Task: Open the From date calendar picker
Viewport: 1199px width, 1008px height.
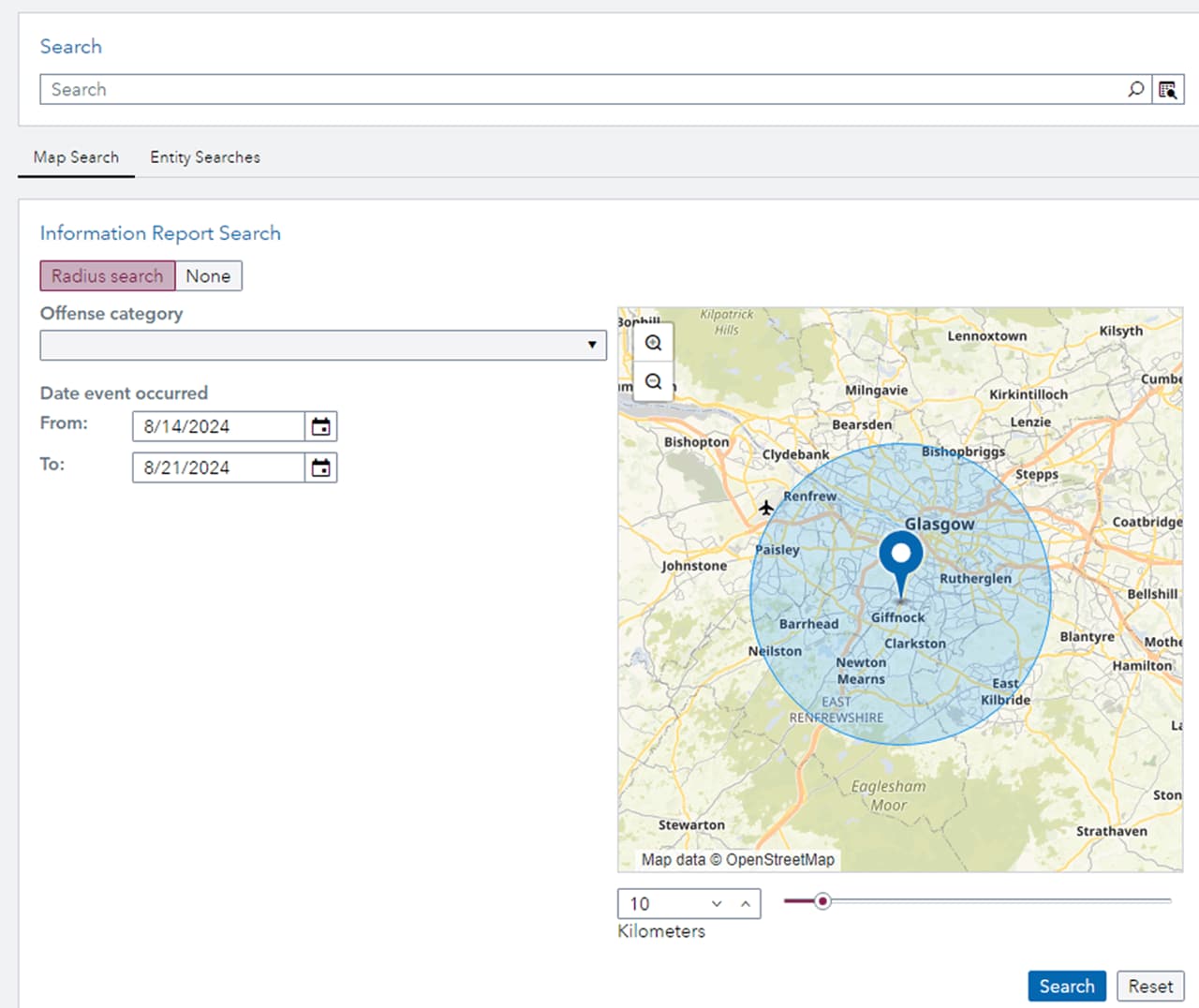Action: (x=320, y=426)
